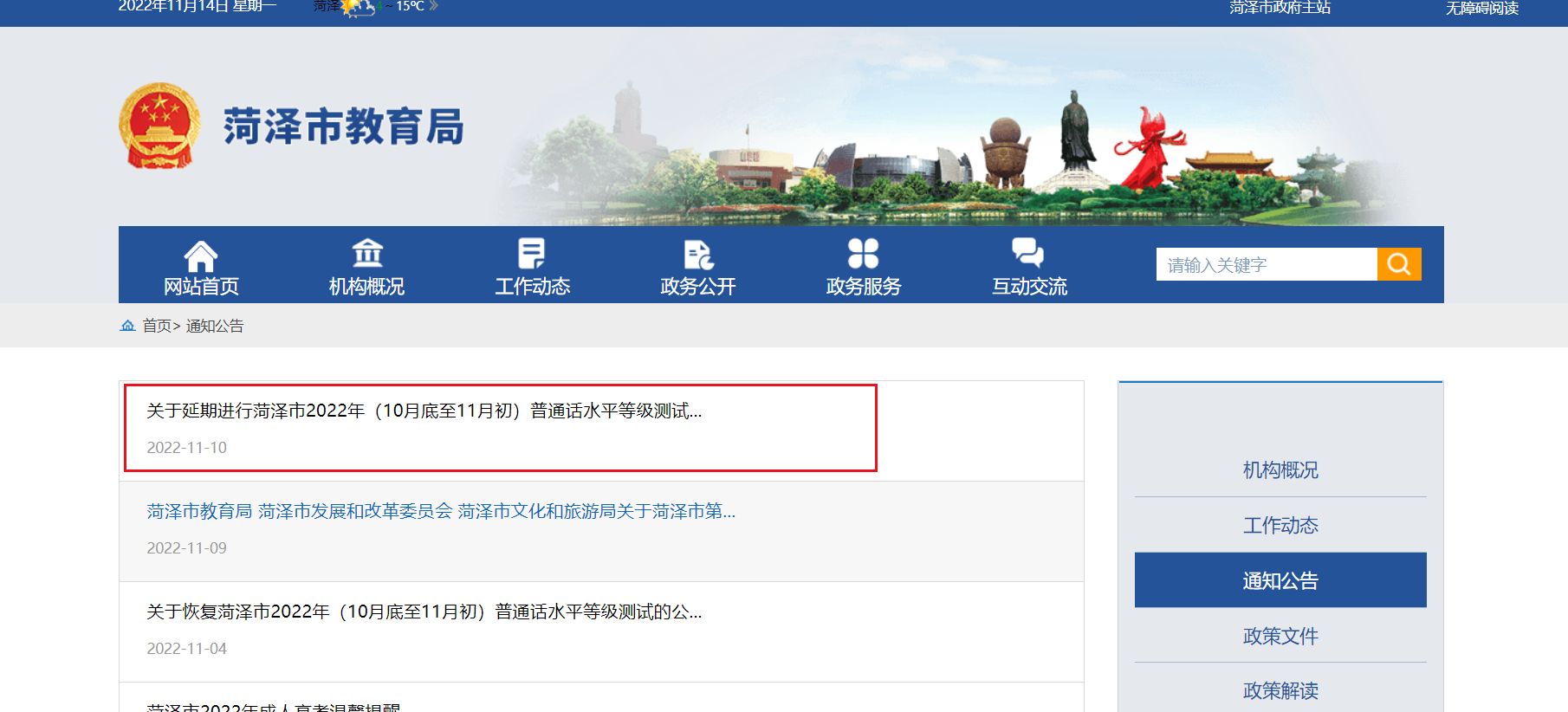
Task: Open the 菏泽市政府主站 link
Action: 1280,8
